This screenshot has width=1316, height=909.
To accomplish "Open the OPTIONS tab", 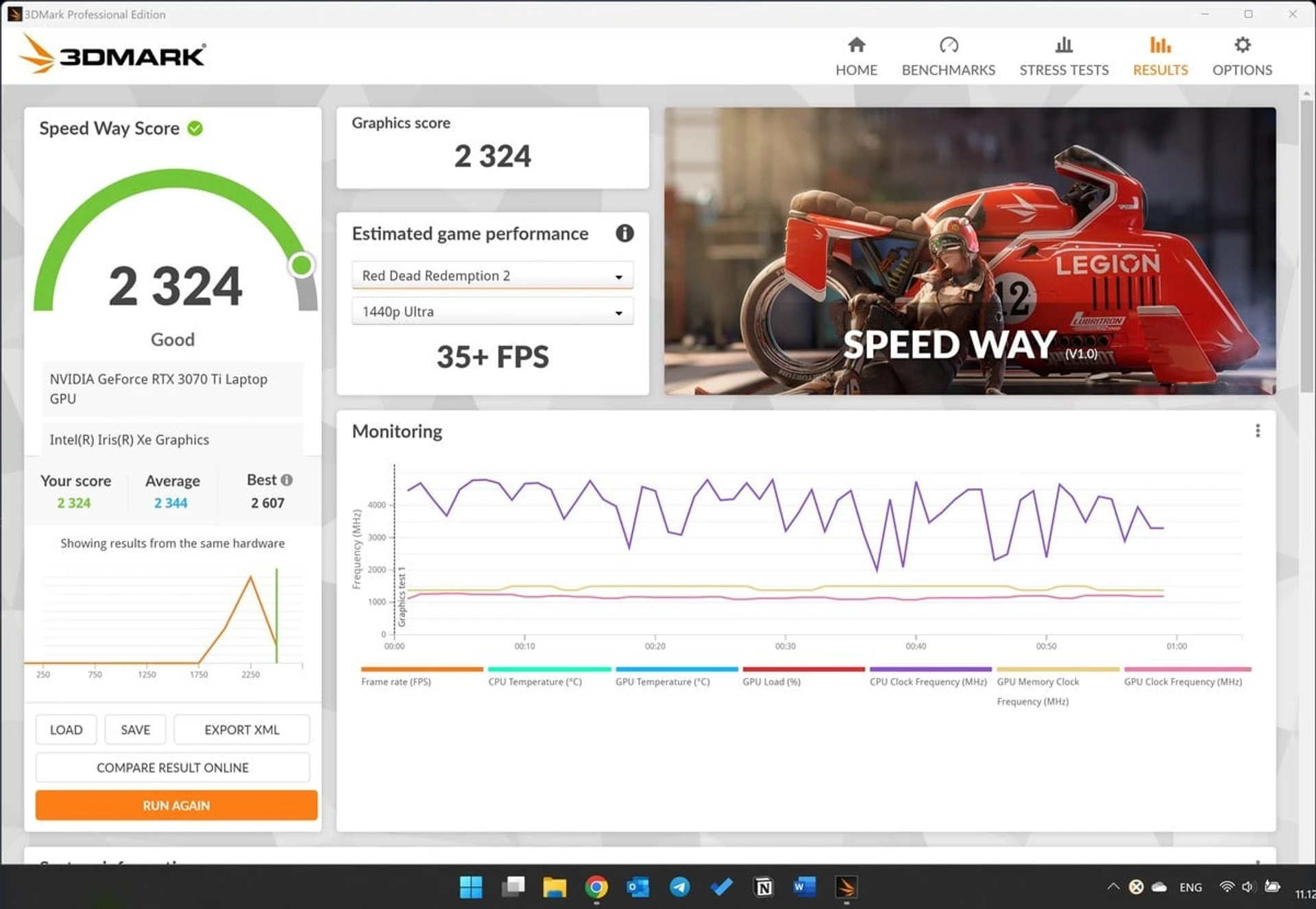I will [x=1242, y=56].
